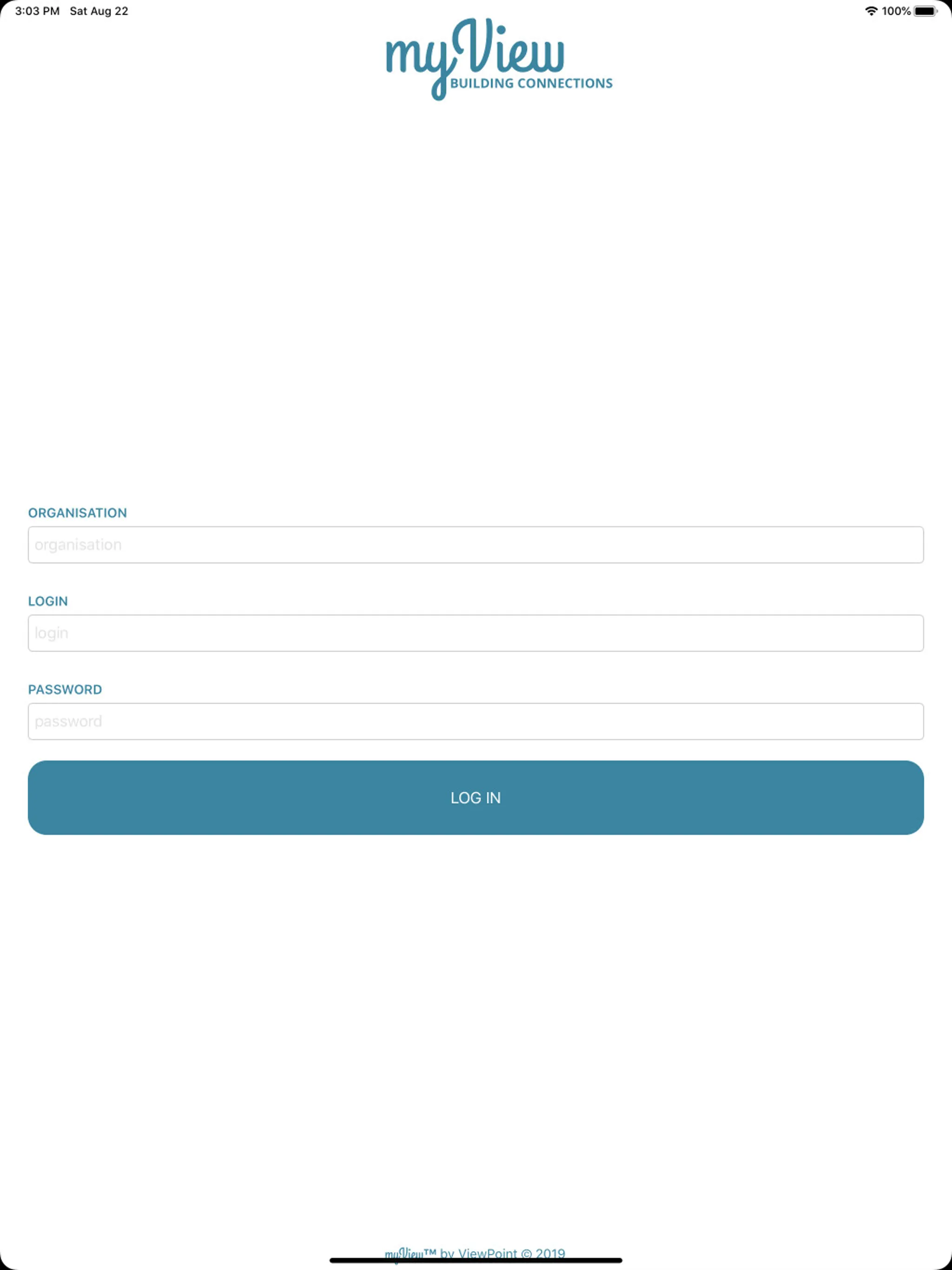The width and height of the screenshot is (952, 1270).
Task: Tap the battery icon in status bar
Action: [930, 10]
